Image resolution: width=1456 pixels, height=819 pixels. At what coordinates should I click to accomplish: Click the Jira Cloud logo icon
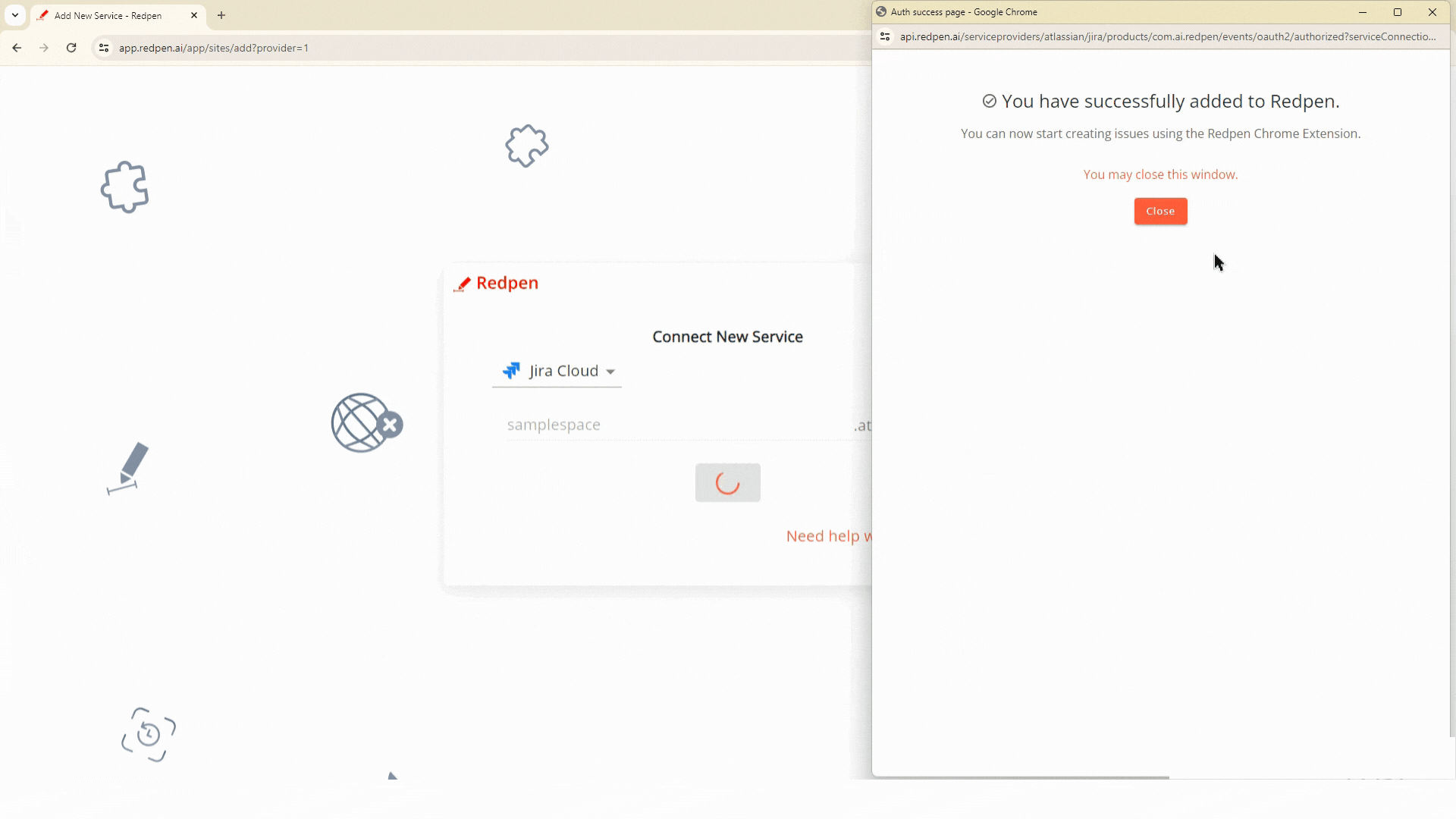[511, 371]
